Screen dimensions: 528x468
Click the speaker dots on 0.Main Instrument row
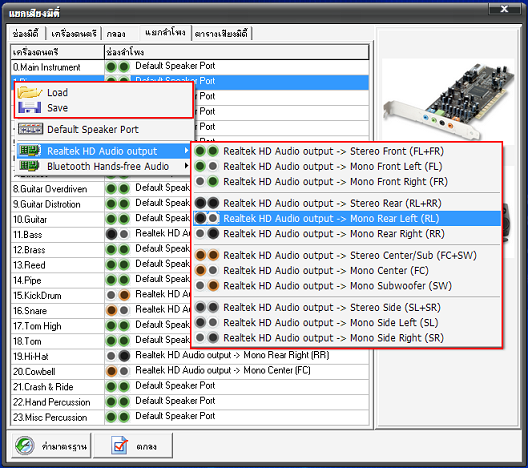(x=118, y=67)
